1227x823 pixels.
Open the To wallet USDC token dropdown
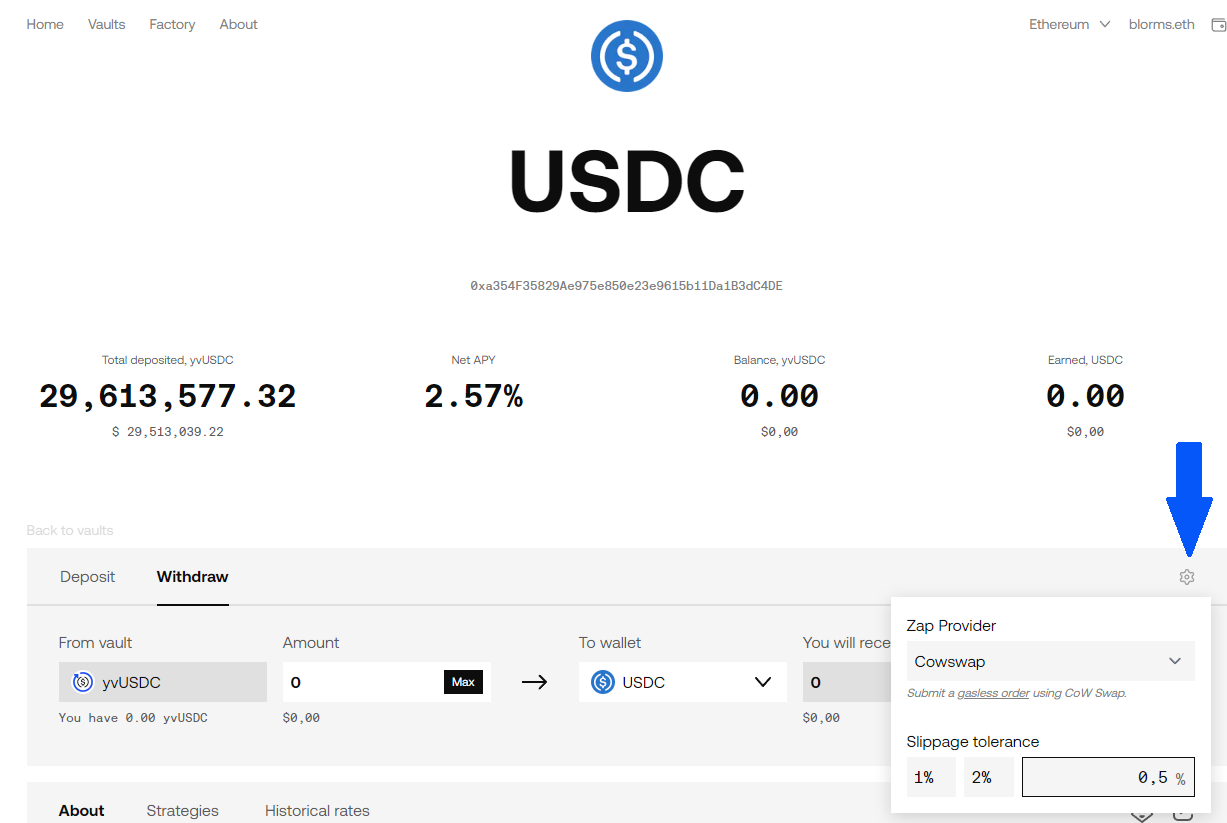682,683
